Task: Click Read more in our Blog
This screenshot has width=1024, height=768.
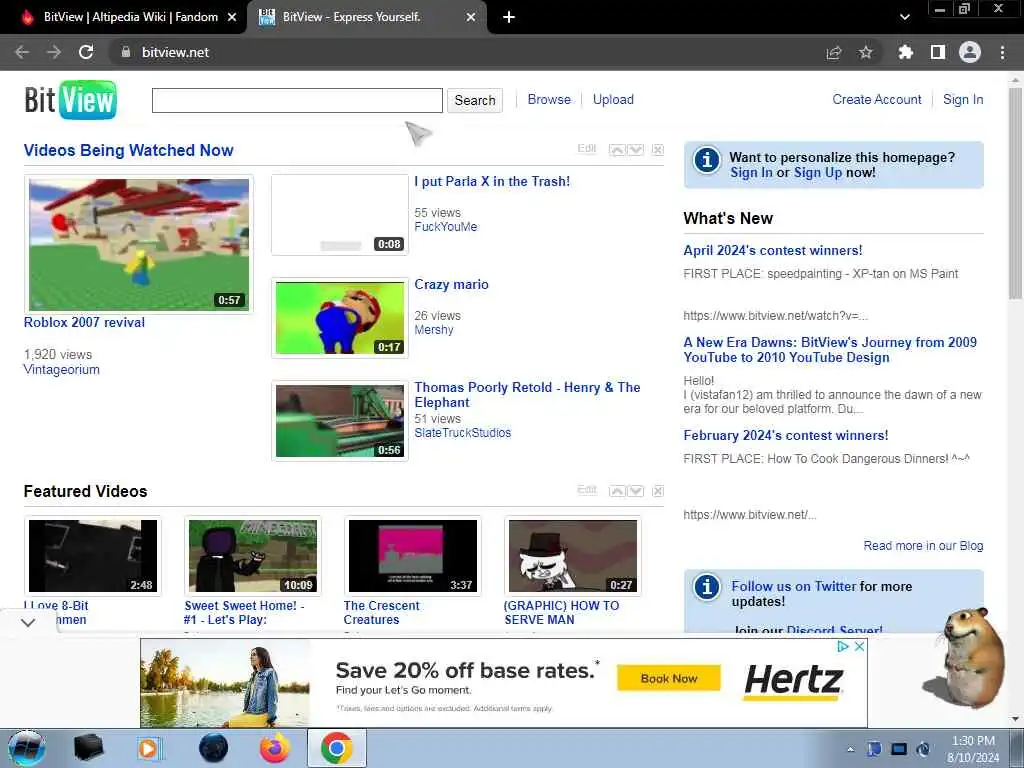Action: [923, 545]
